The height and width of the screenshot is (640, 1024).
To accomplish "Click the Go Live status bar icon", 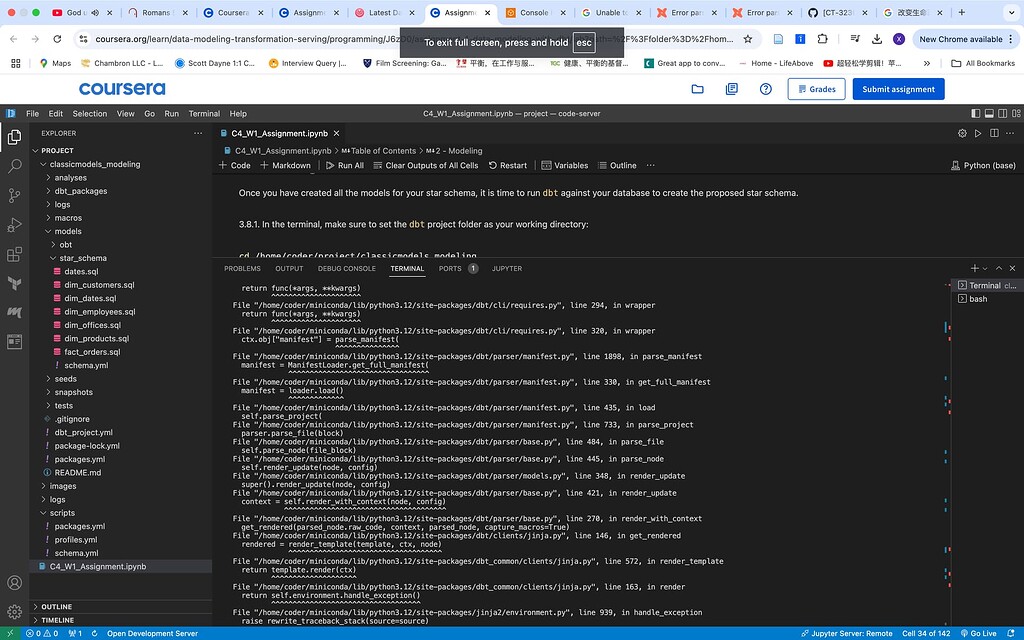I will (x=979, y=632).
